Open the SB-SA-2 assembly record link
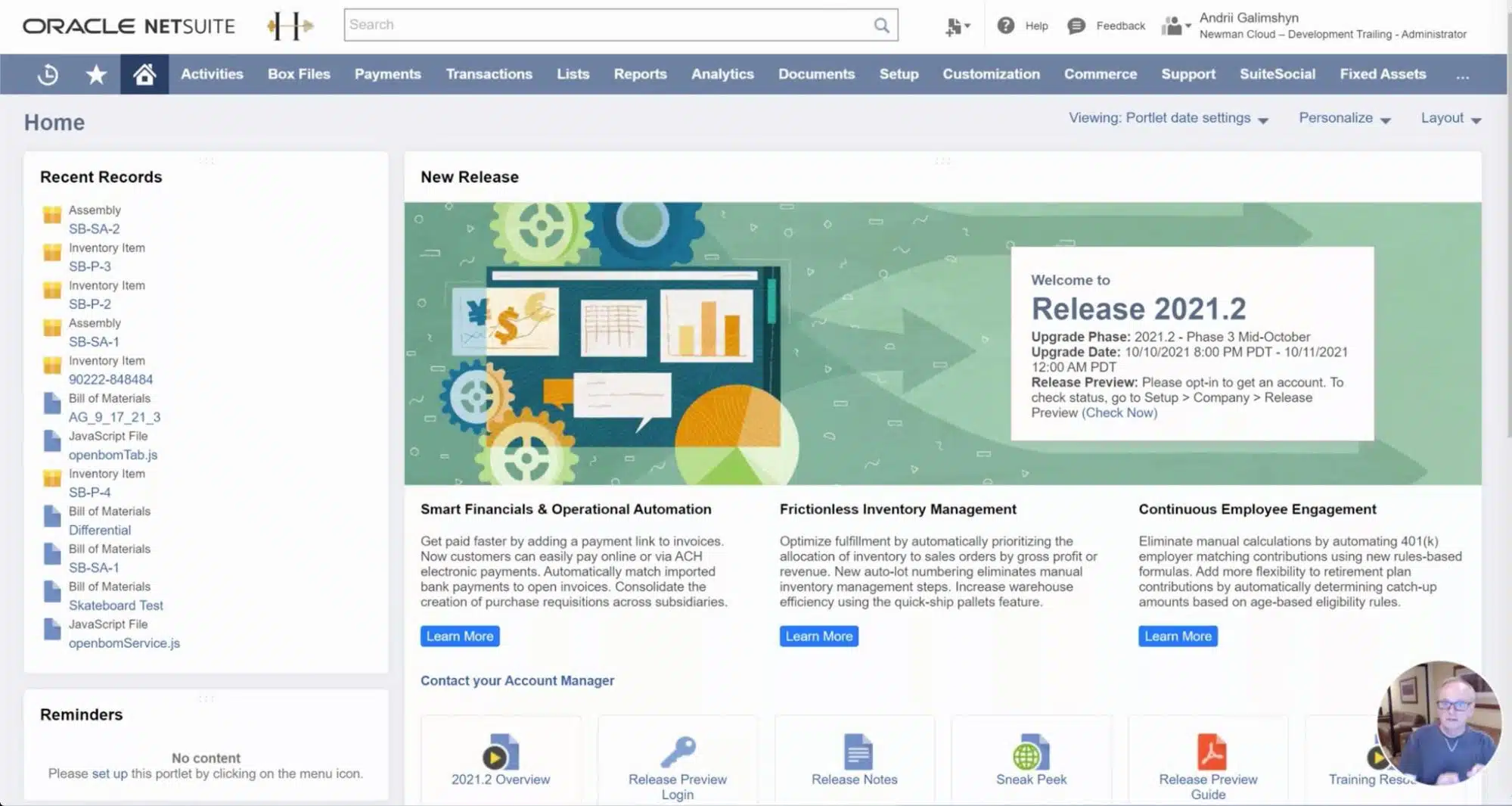The width and height of the screenshot is (1512, 806). [x=94, y=229]
